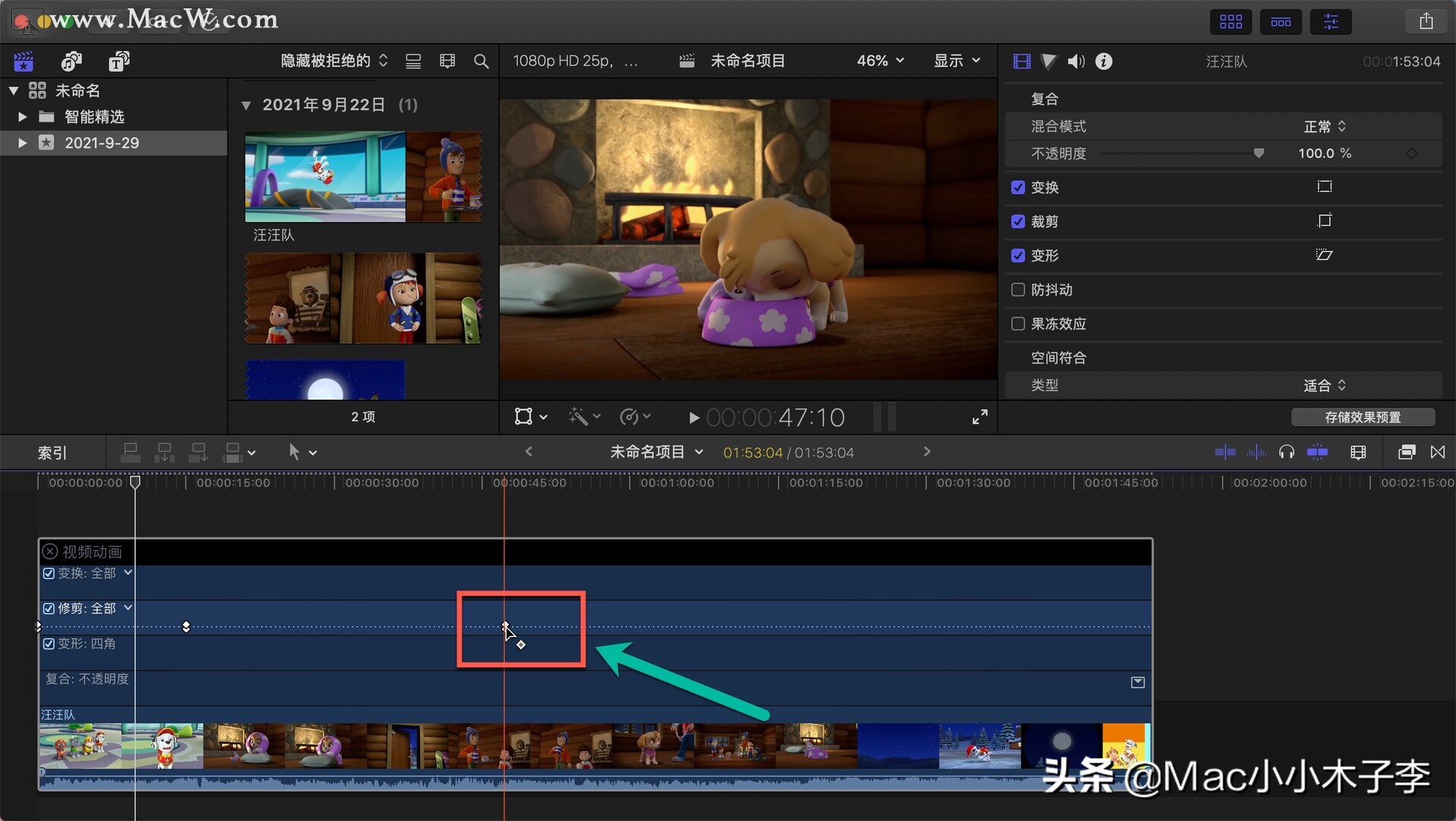Close the 视频动画 editor

pos(50,551)
